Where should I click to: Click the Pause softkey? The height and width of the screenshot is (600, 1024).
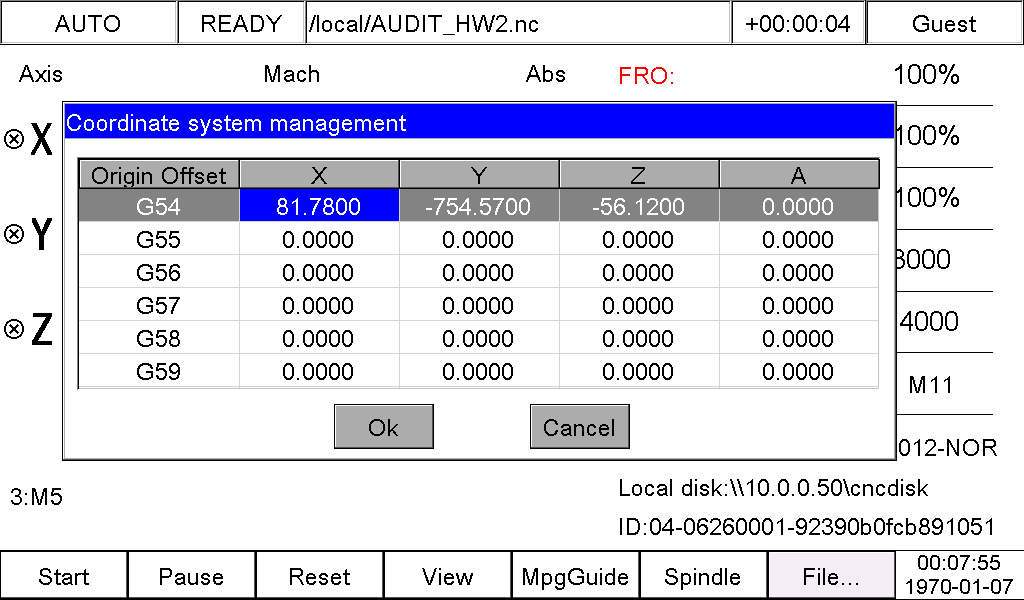tap(191, 576)
